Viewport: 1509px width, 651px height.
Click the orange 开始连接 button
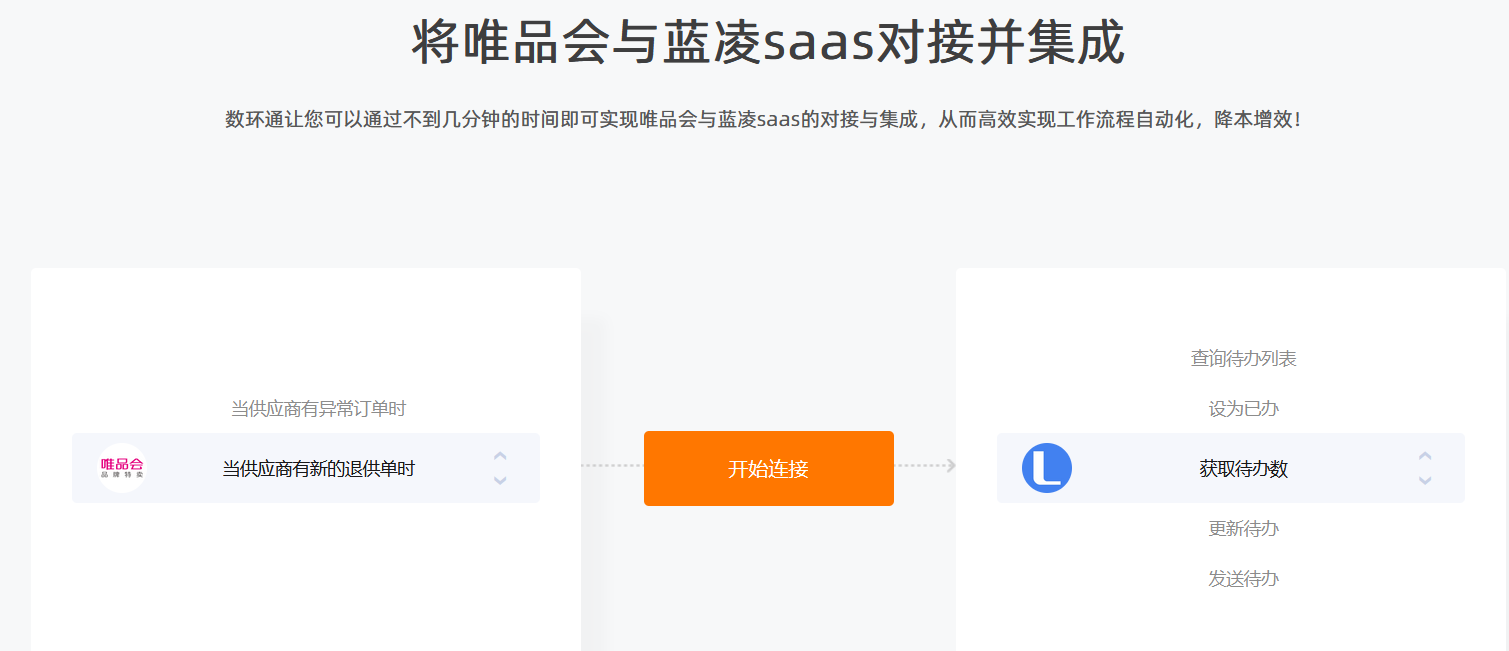(x=769, y=468)
